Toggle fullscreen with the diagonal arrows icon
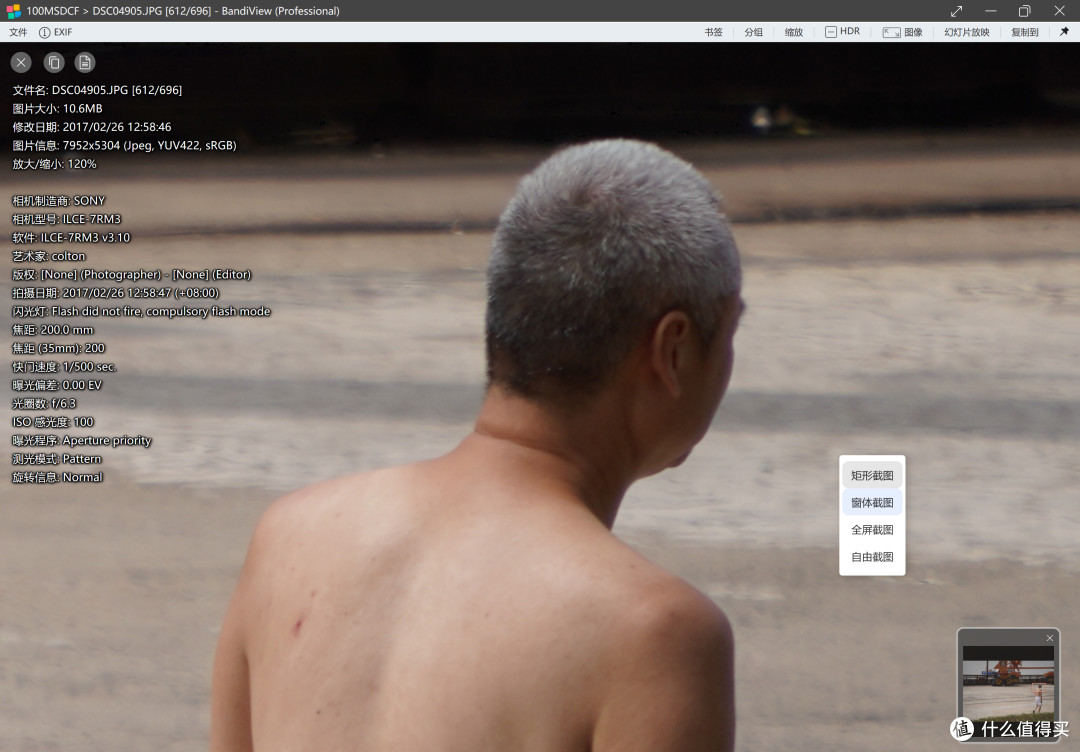Viewport: 1080px width, 752px height. coord(956,11)
